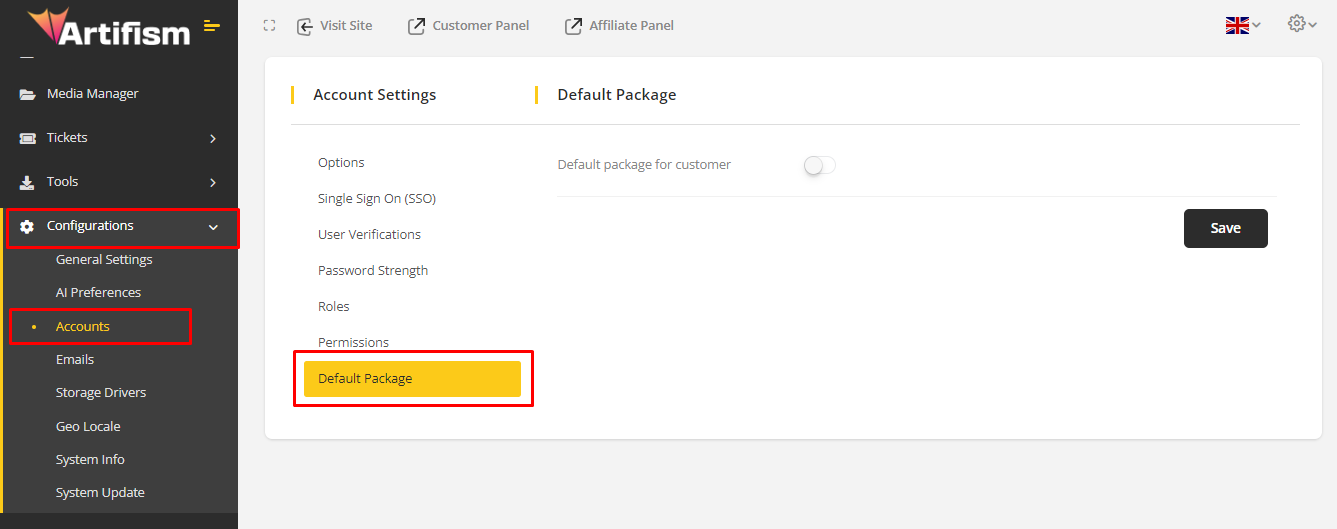Click the fullscreen expand icon in top bar
Image resolution: width=1337 pixels, height=529 pixels.
coord(269,26)
